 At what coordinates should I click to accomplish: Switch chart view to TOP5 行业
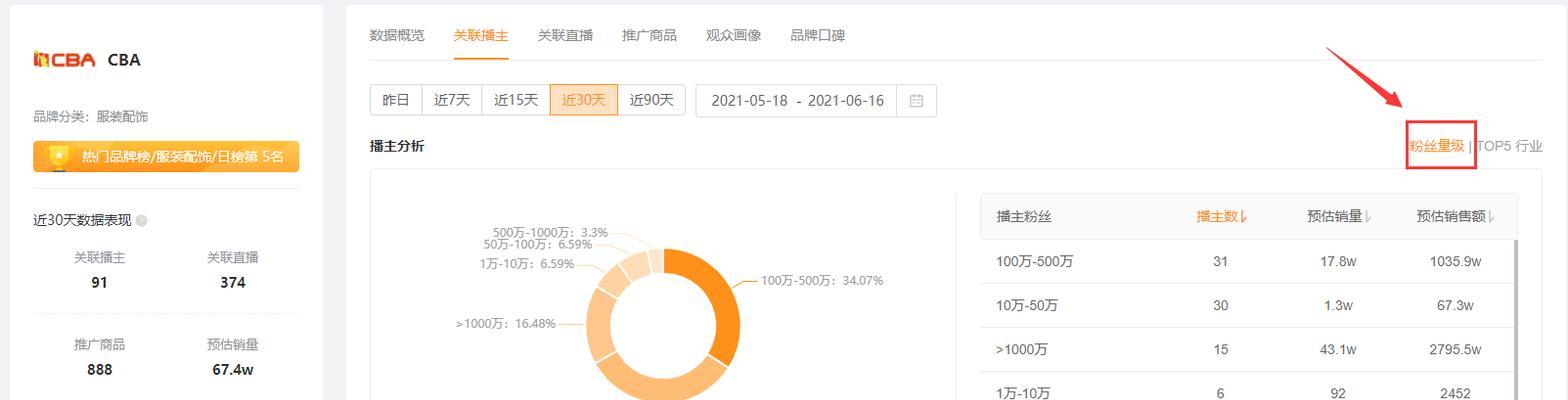pos(1510,146)
